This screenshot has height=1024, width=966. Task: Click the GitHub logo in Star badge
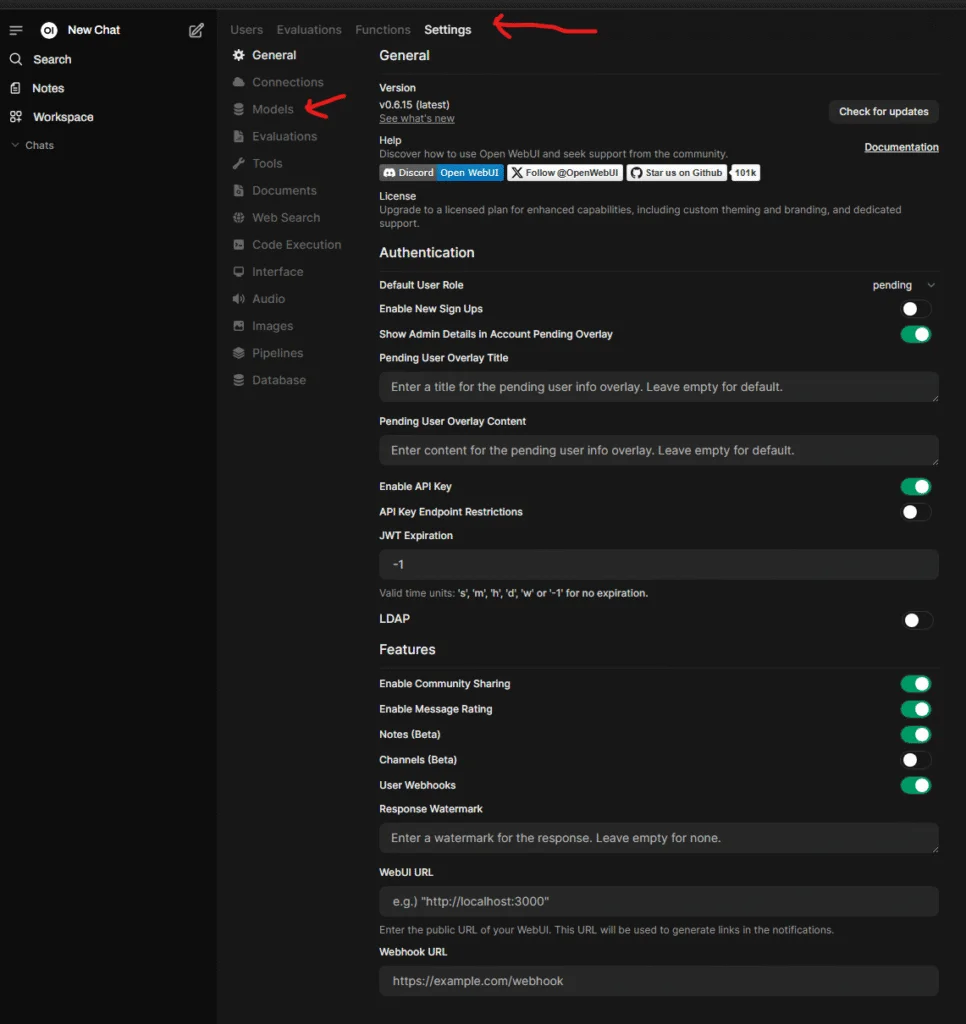(x=636, y=173)
